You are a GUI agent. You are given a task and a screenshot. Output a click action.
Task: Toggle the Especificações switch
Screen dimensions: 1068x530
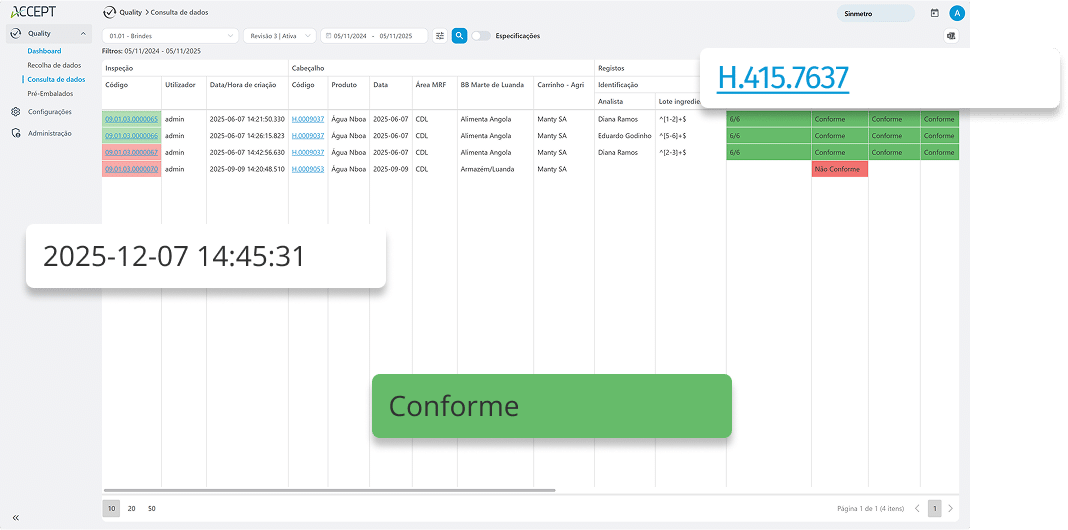click(x=481, y=36)
